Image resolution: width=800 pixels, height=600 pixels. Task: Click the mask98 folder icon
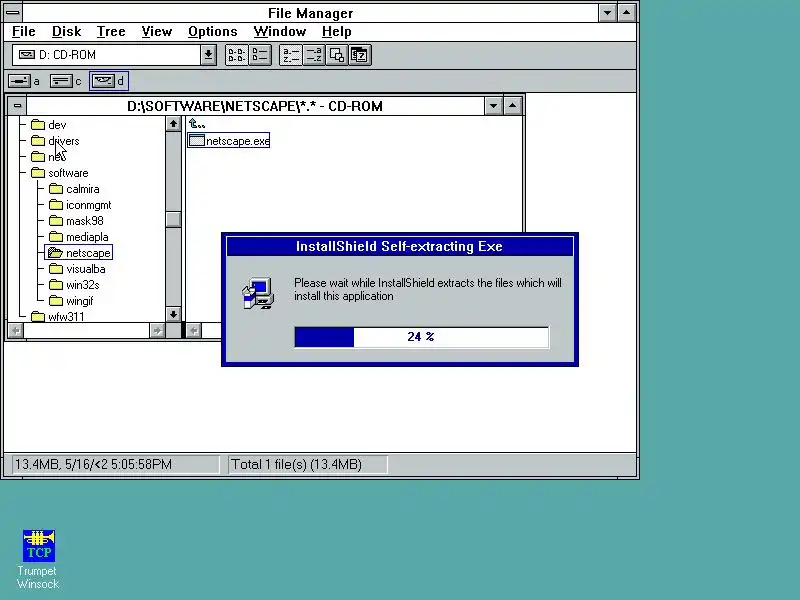pos(56,221)
